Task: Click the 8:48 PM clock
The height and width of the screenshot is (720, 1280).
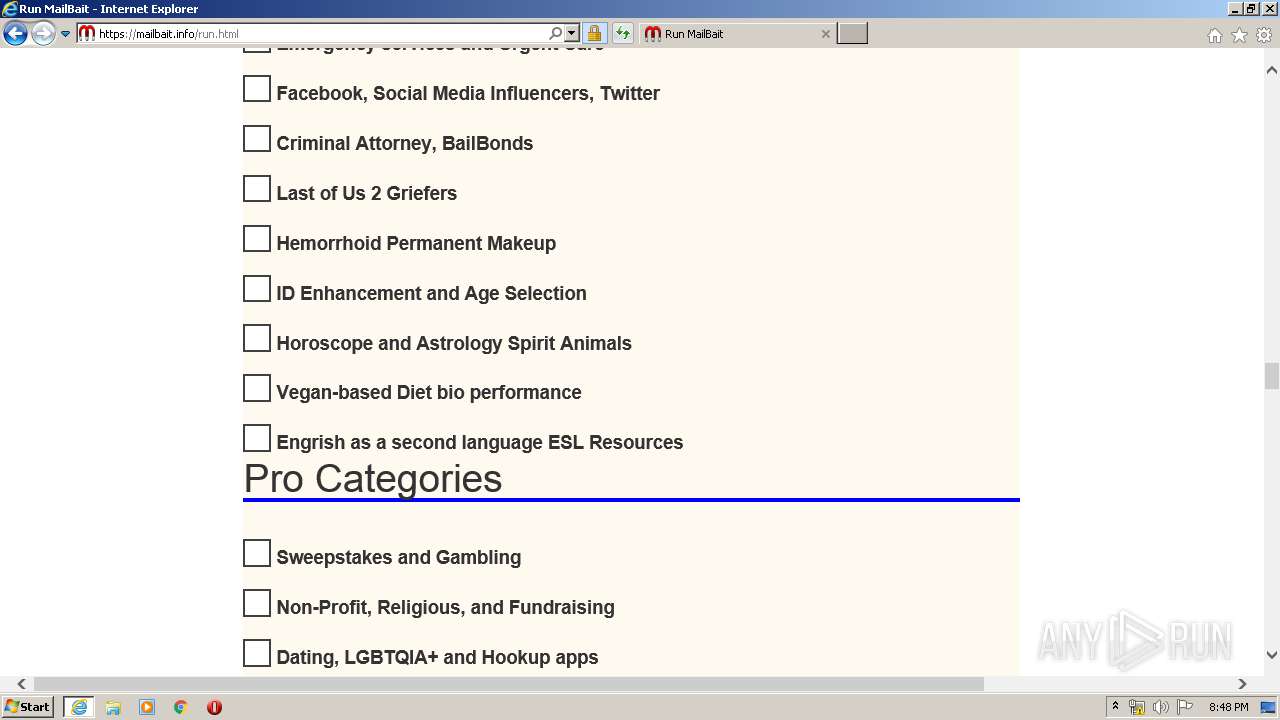Action: 1228,707
